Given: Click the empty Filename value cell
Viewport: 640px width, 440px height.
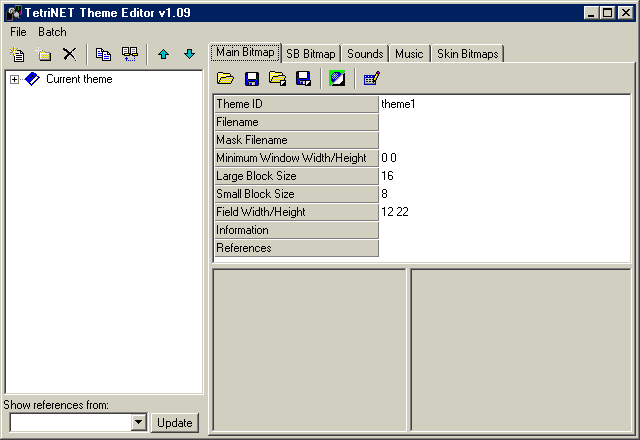Looking at the screenshot, I should [504, 122].
